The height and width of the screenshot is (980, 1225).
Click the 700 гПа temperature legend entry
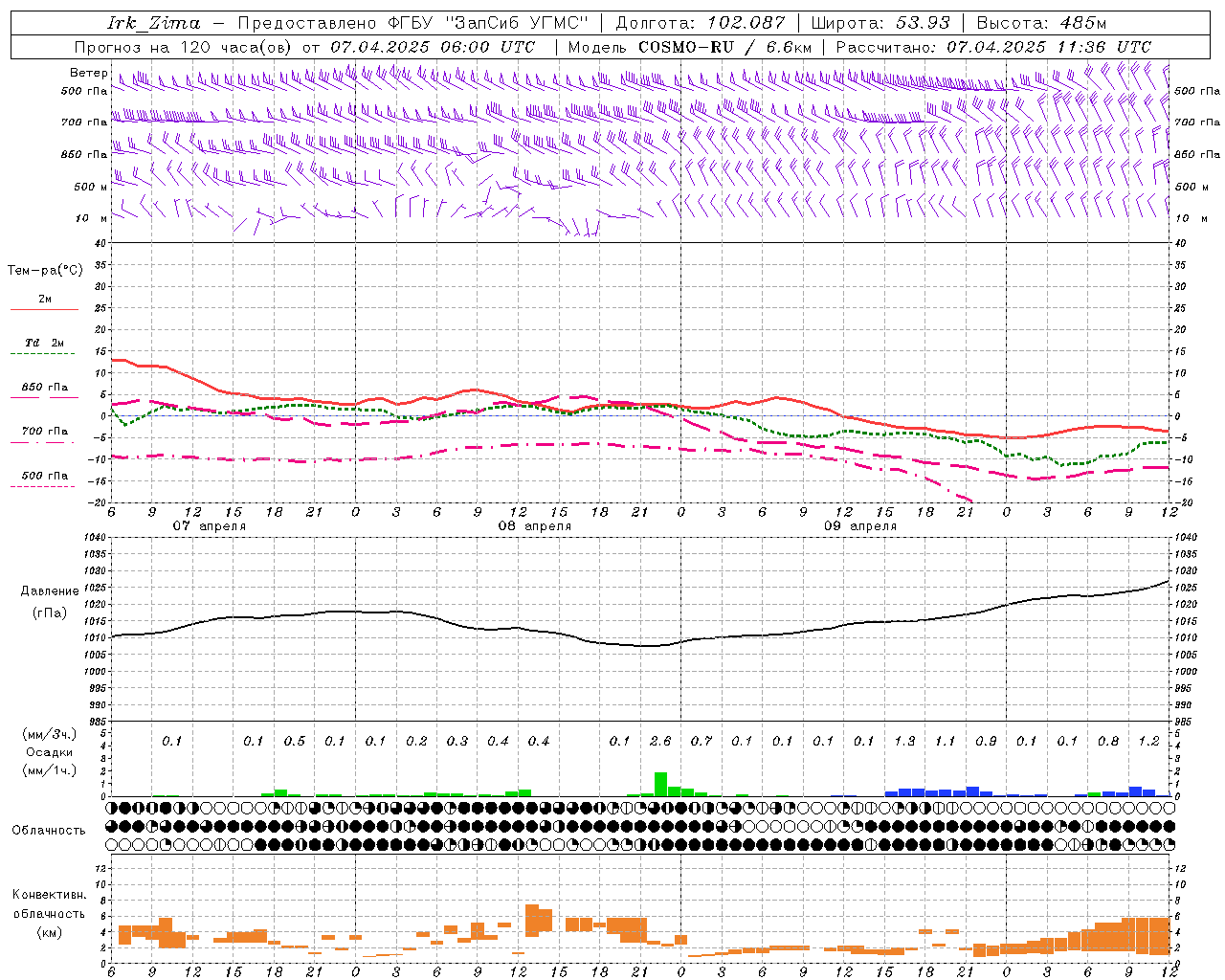pos(44,432)
